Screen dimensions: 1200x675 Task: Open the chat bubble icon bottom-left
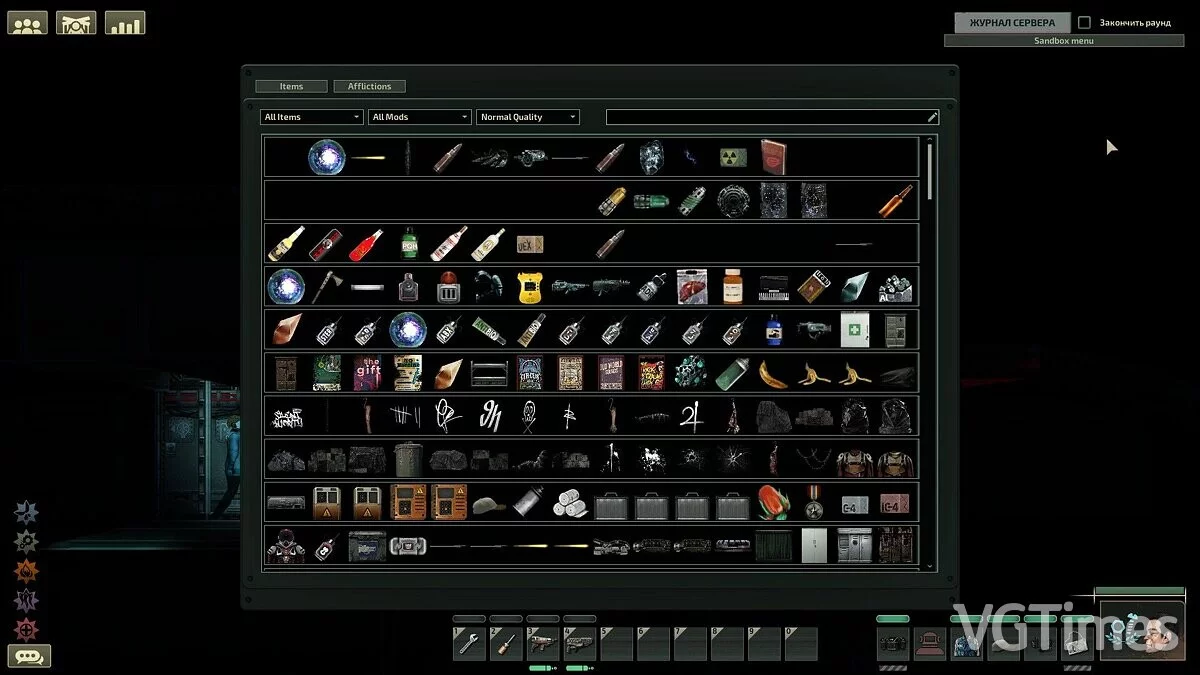[x=27, y=656]
